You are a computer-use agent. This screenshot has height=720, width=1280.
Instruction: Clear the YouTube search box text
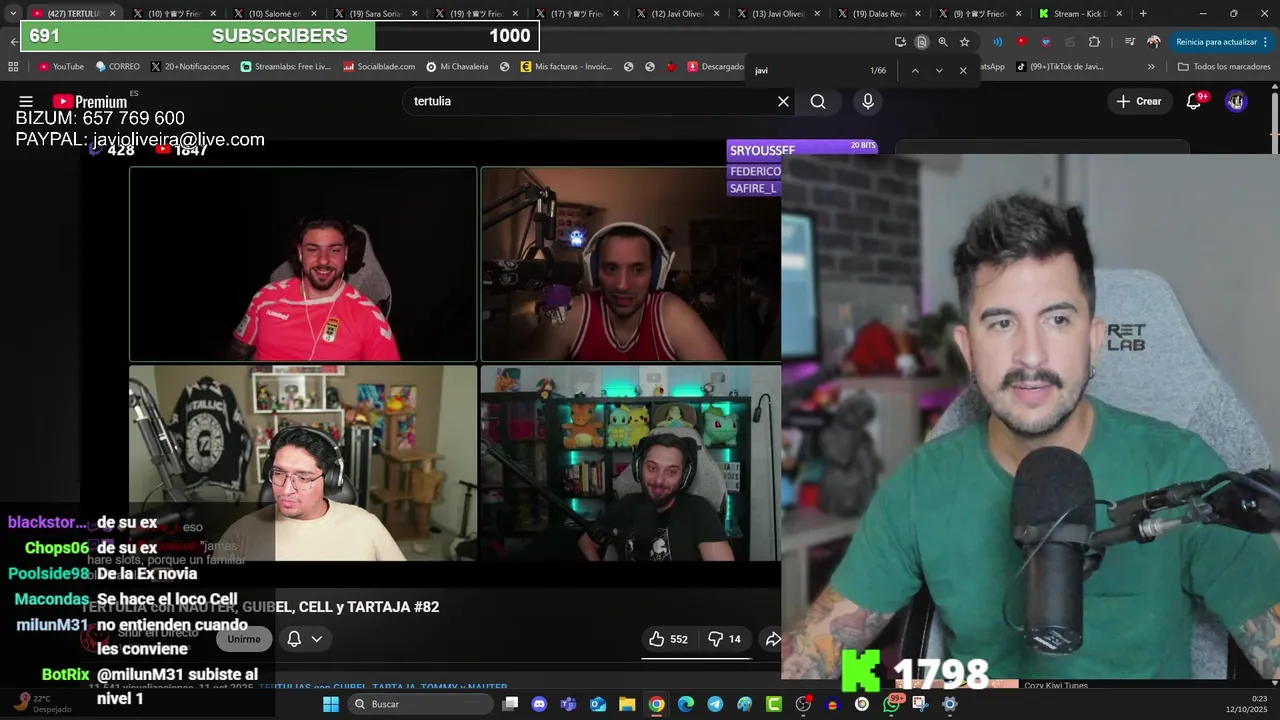tap(783, 101)
